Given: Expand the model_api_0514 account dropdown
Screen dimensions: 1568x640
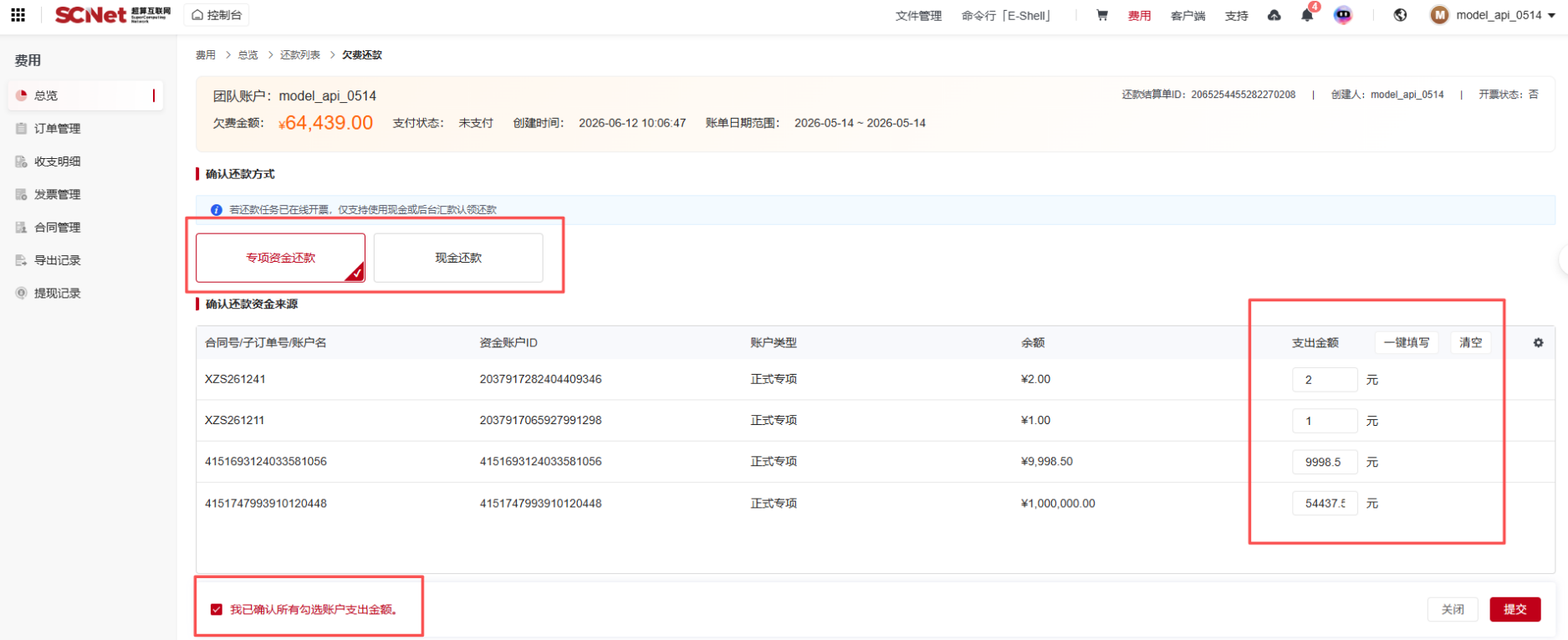Looking at the screenshot, I should point(1505,15).
